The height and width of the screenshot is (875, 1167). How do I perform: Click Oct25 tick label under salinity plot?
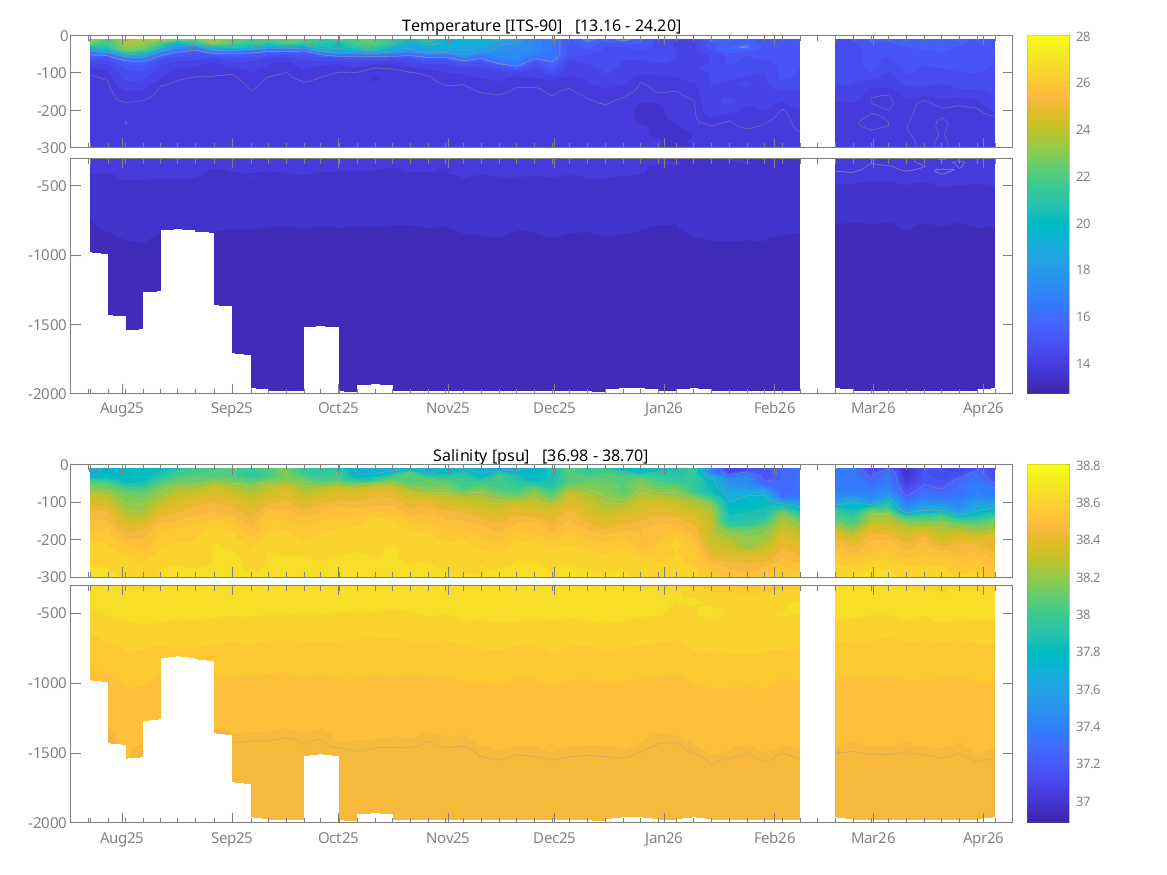[x=338, y=838]
